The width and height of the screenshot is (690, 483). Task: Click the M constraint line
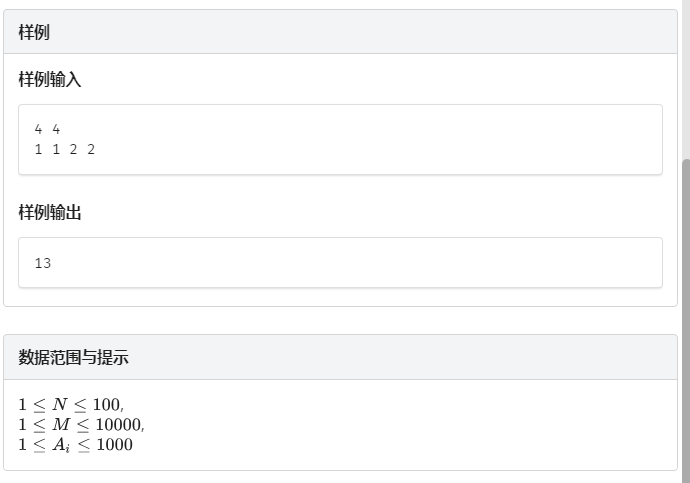tap(81, 424)
